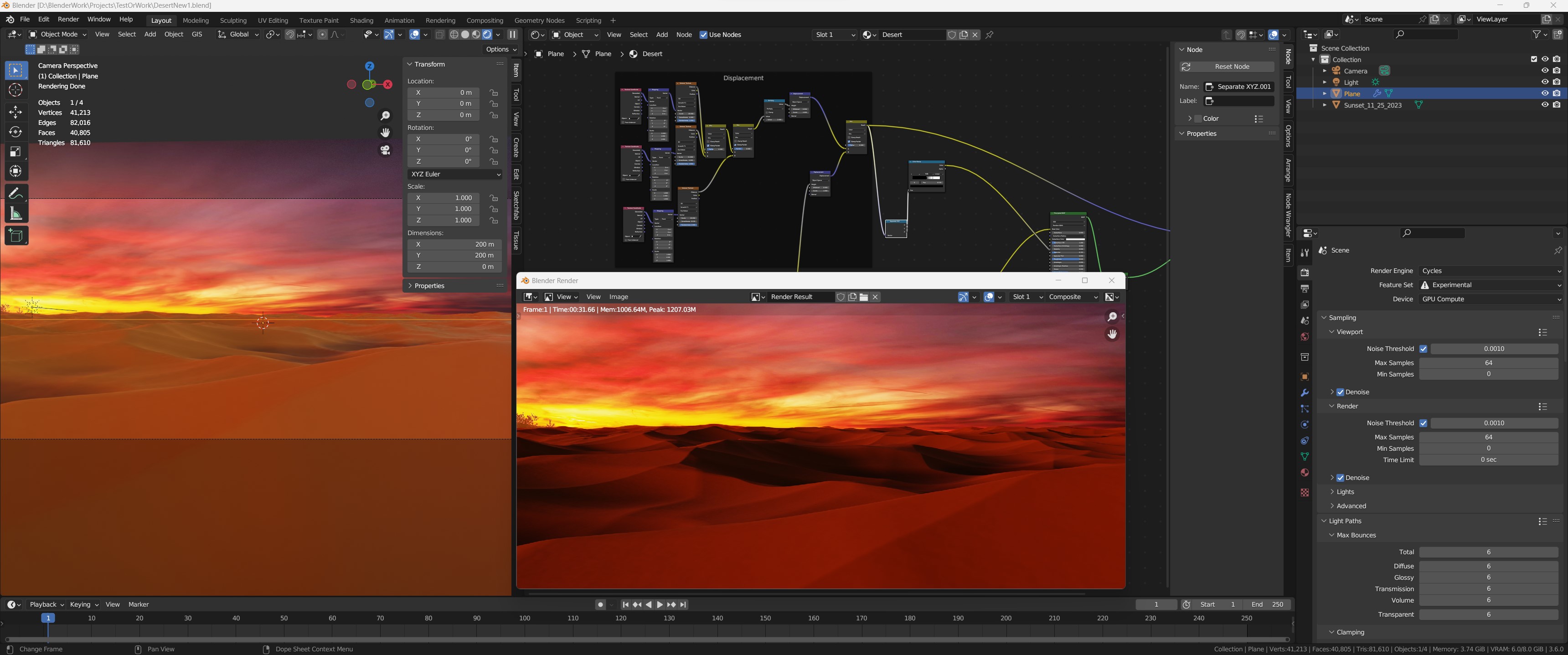Open XYZ Euler rotation mode dropdown

click(x=455, y=174)
